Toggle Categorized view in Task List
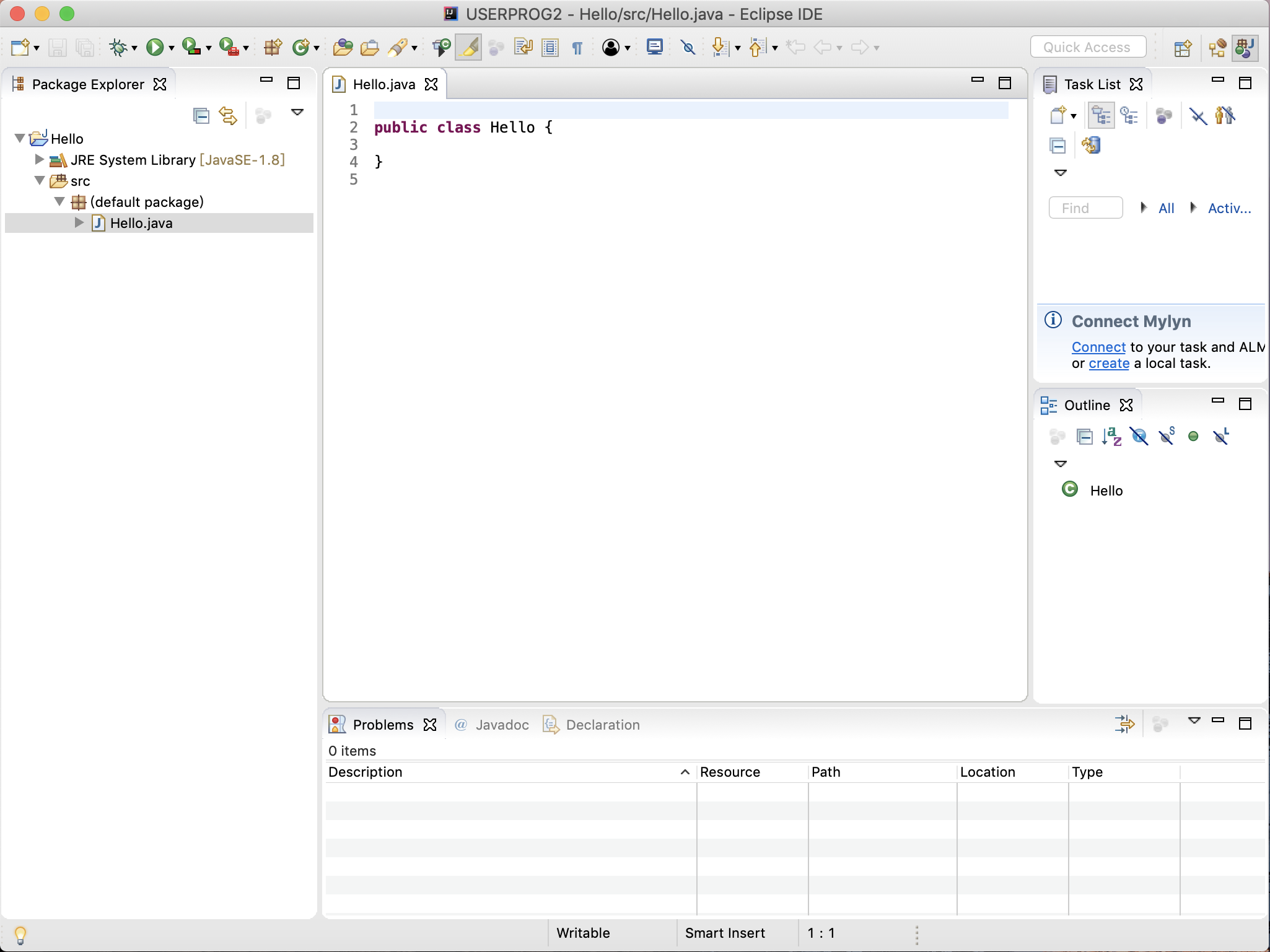Viewport: 1270px width, 952px height. tap(1101, 116)
